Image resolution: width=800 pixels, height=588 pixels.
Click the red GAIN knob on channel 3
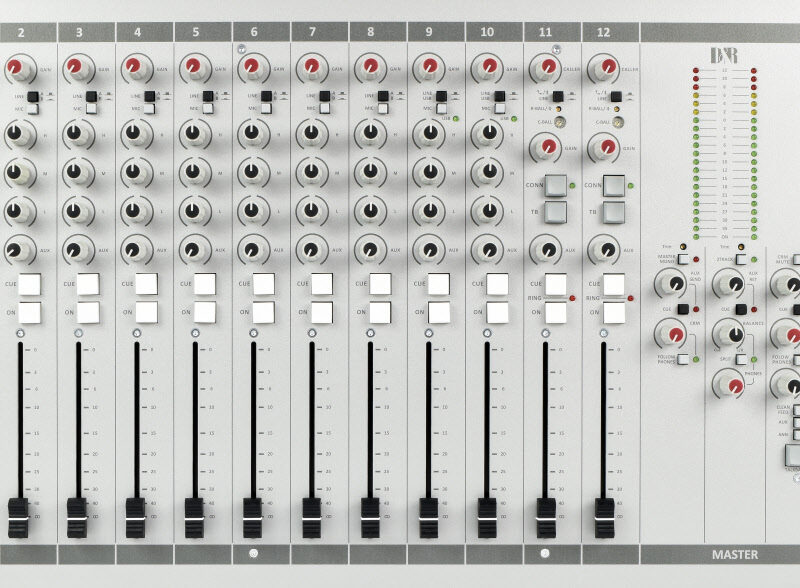76,68
